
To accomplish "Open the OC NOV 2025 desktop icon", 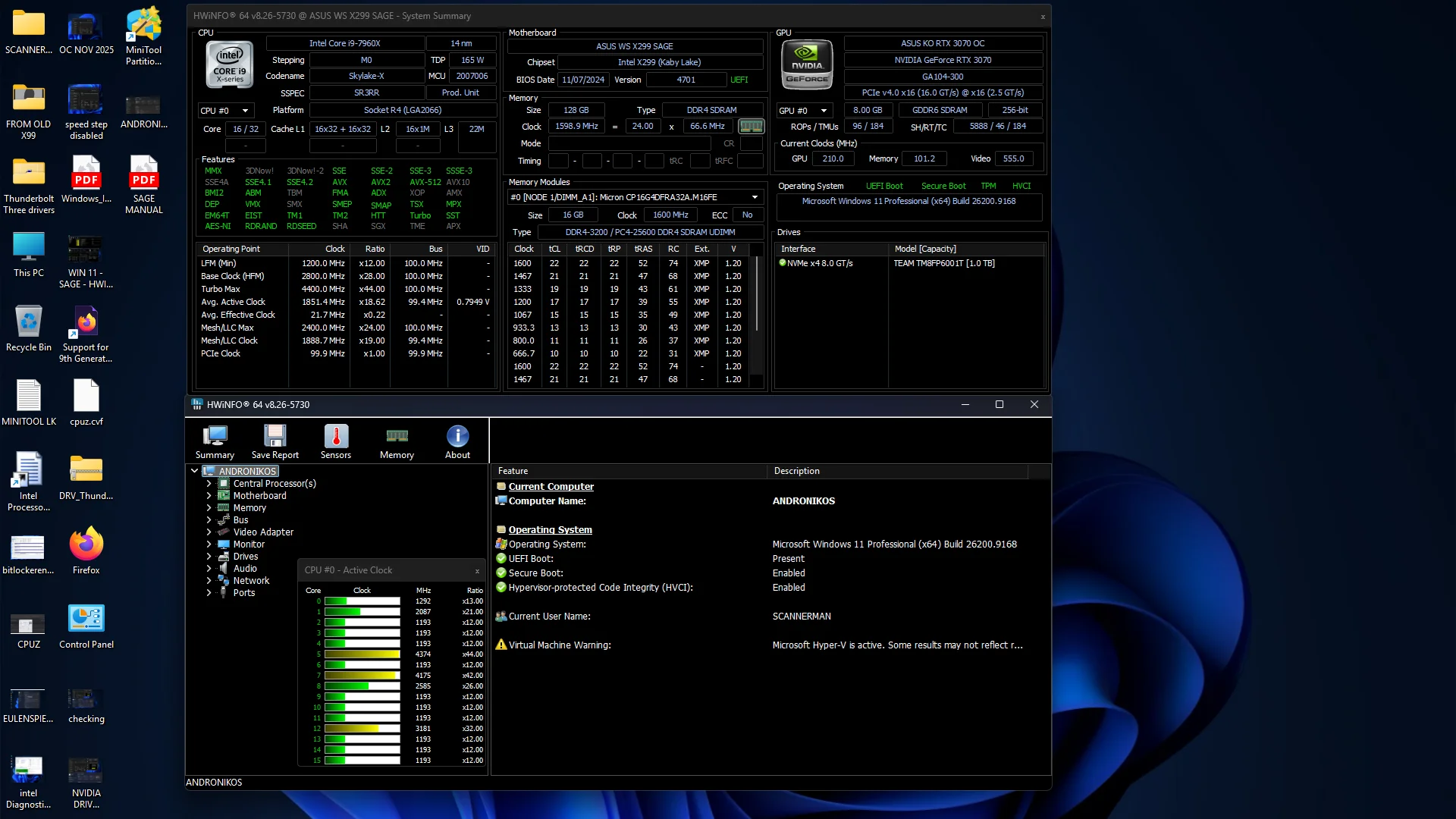I will [x=86, y=33].
